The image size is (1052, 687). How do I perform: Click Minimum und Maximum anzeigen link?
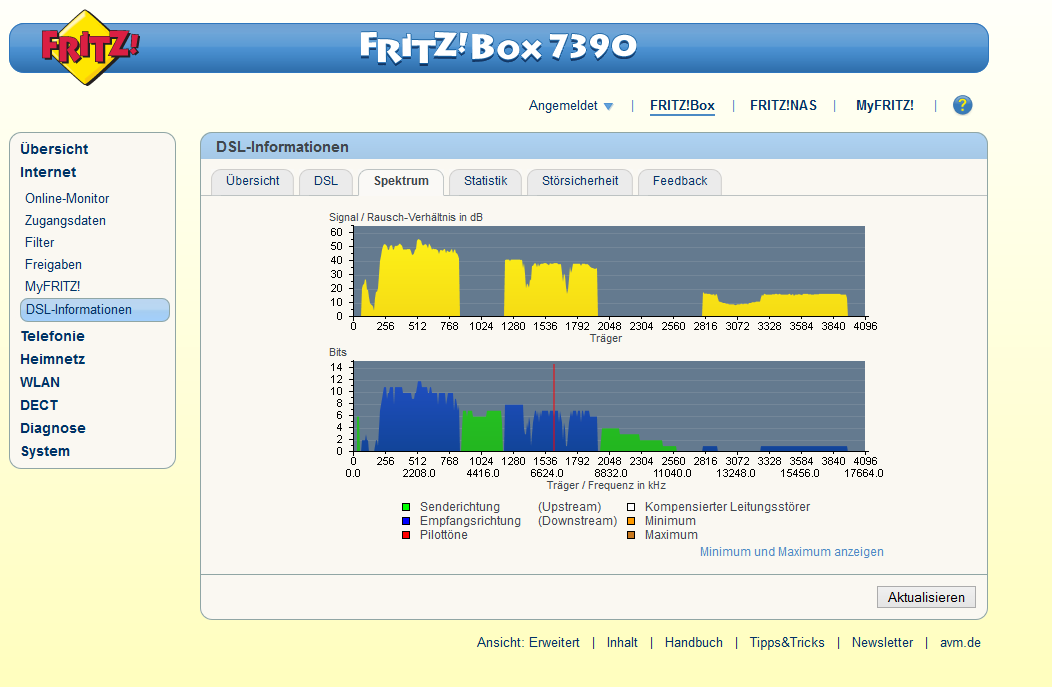tap(792, 552)
